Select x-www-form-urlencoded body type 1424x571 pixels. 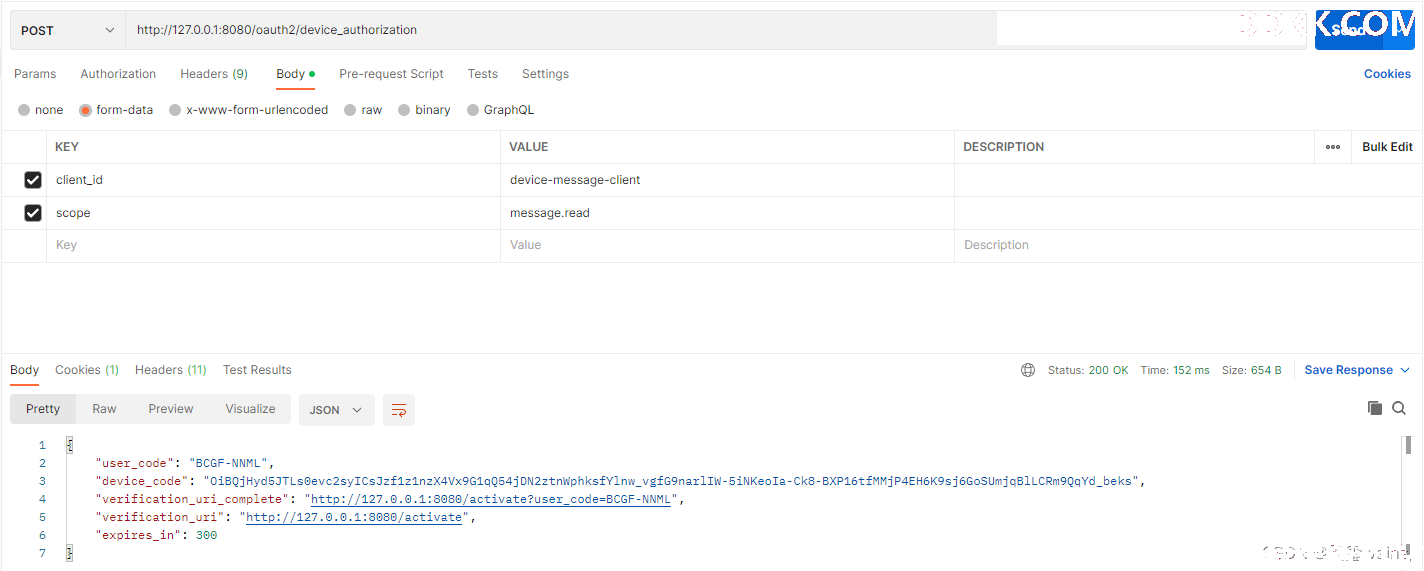click(x=249, y=110)
